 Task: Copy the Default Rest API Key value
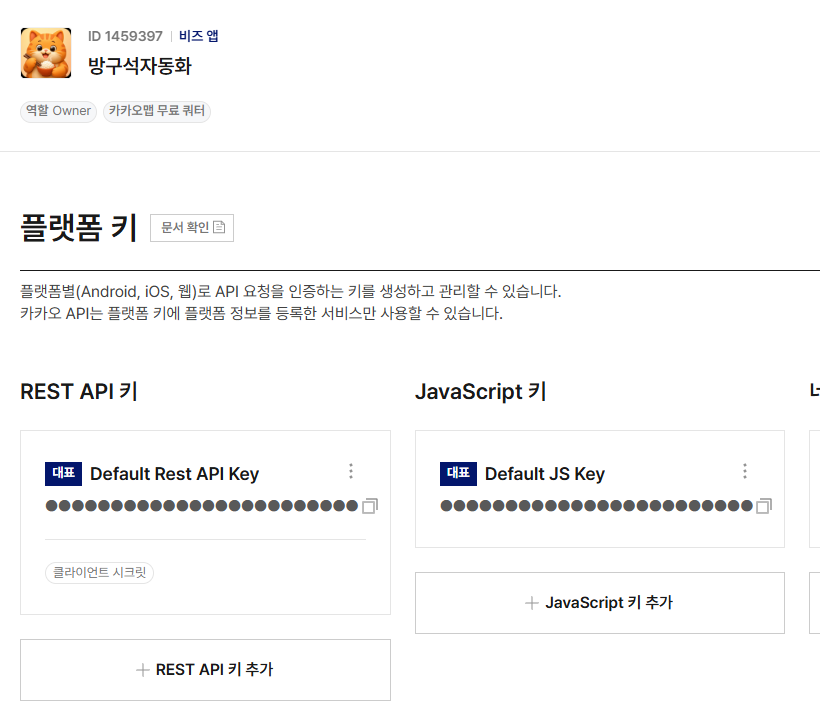[x=370, y=506]
